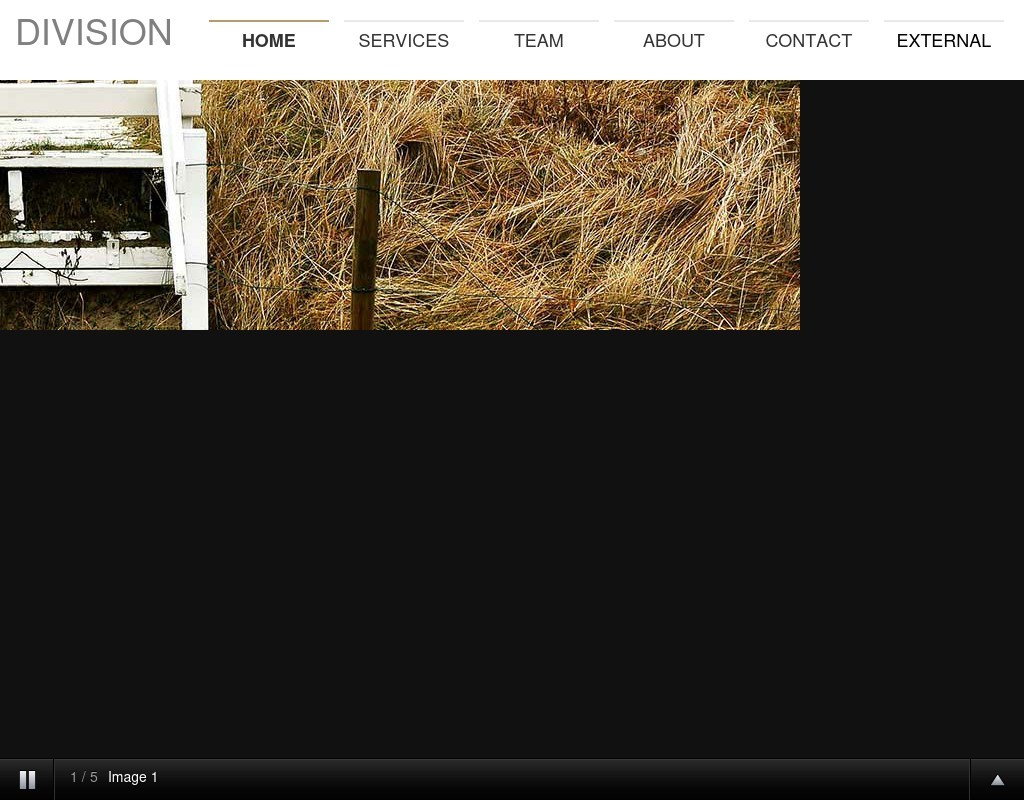
Task: Click the highlighted line above HOME
Action: pyautogui.click(x=268, y=21)
